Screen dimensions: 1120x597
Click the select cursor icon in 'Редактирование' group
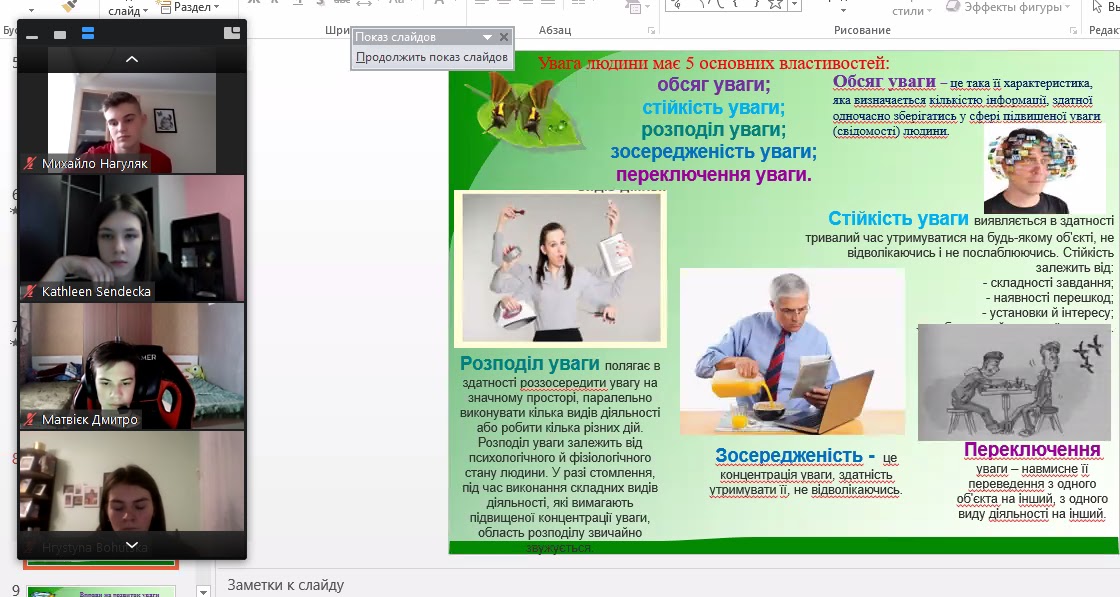coord(1098,7)
